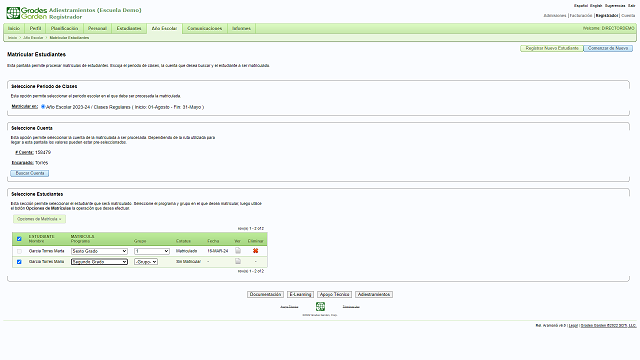Switch language to English
The height and width of the screenshot is (360, 640).
[x=596, y=6]
